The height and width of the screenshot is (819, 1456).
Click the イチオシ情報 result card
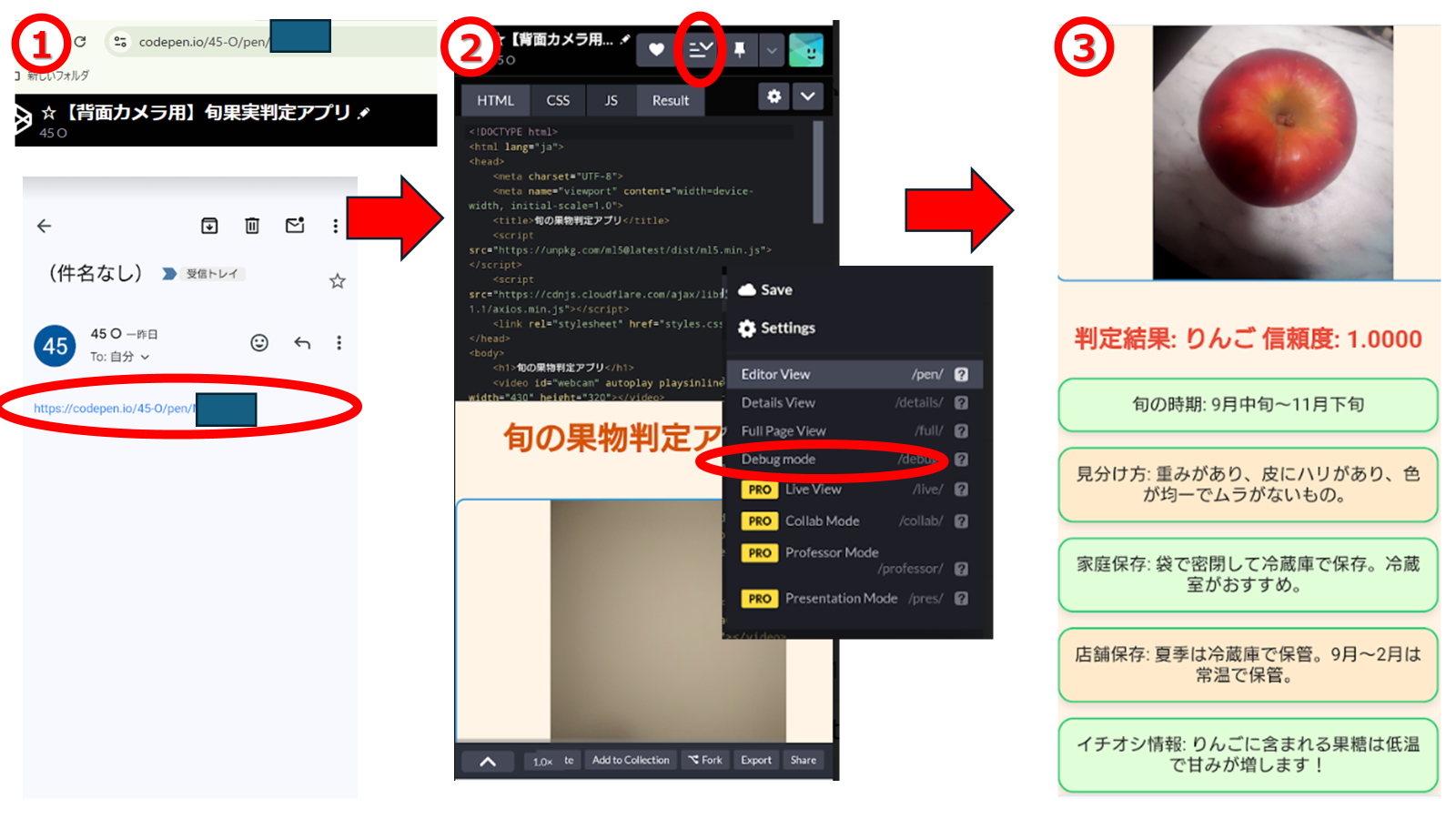click(1248, 754)
